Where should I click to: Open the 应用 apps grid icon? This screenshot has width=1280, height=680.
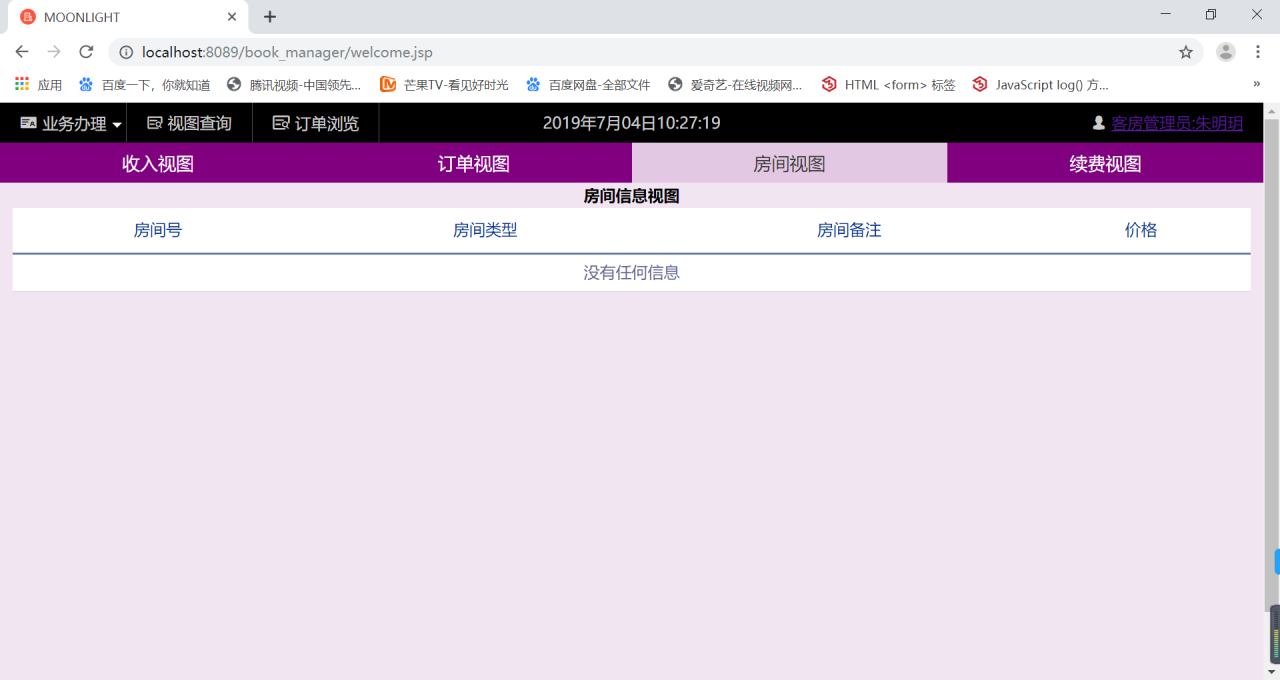[x=22, y=85]
